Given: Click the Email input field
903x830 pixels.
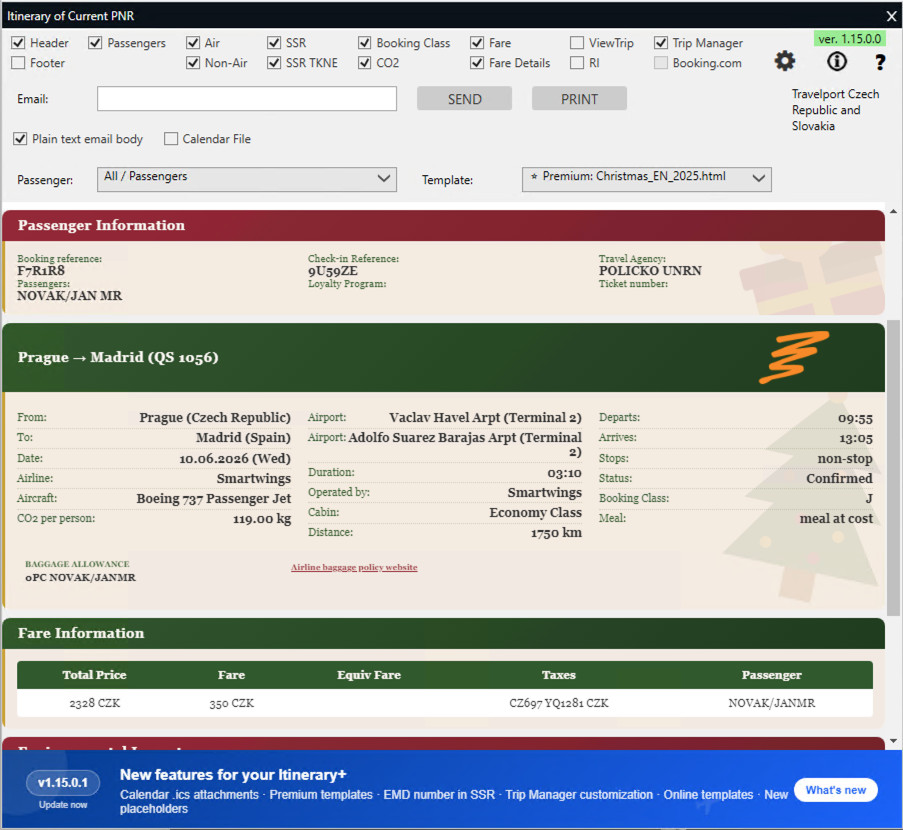Looking at the screenshot, I should click(247, 99).
